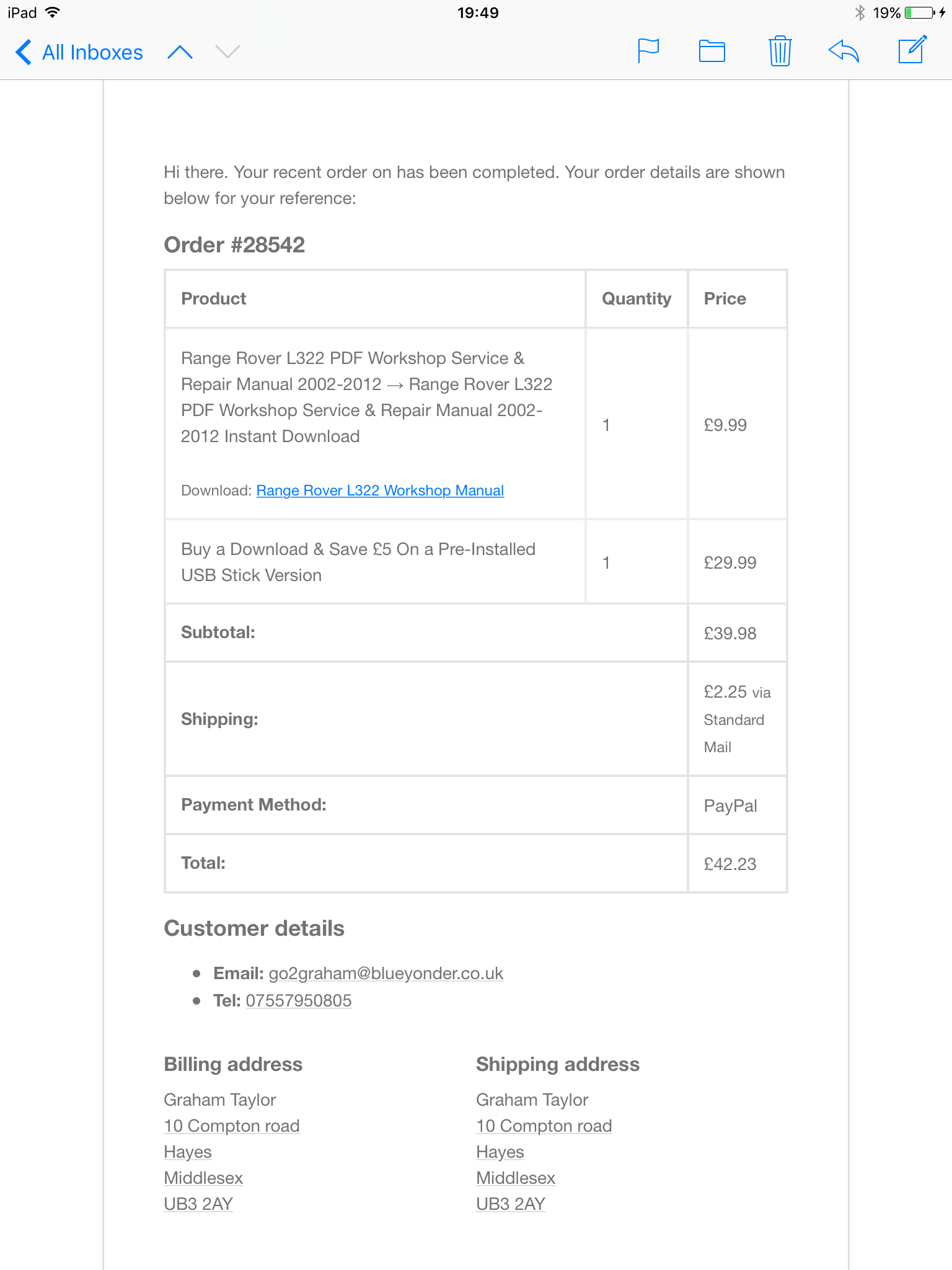Viewport: 952px width, 1270px height.
Task: Open Range Rover L322 Workshop Manual download
Action: tap(380, 491)
